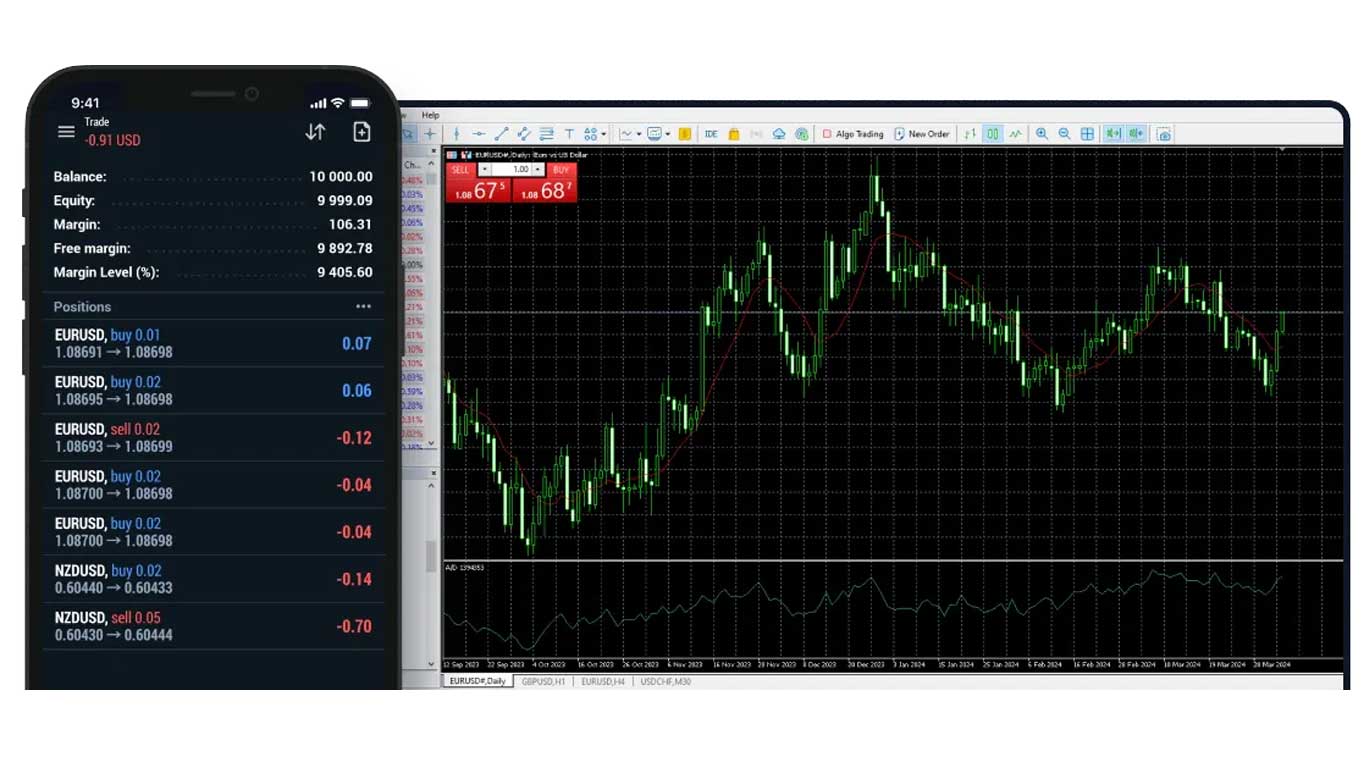Open the Positions options via the ellipsis

pyautogui.click(x=363, y=306)
